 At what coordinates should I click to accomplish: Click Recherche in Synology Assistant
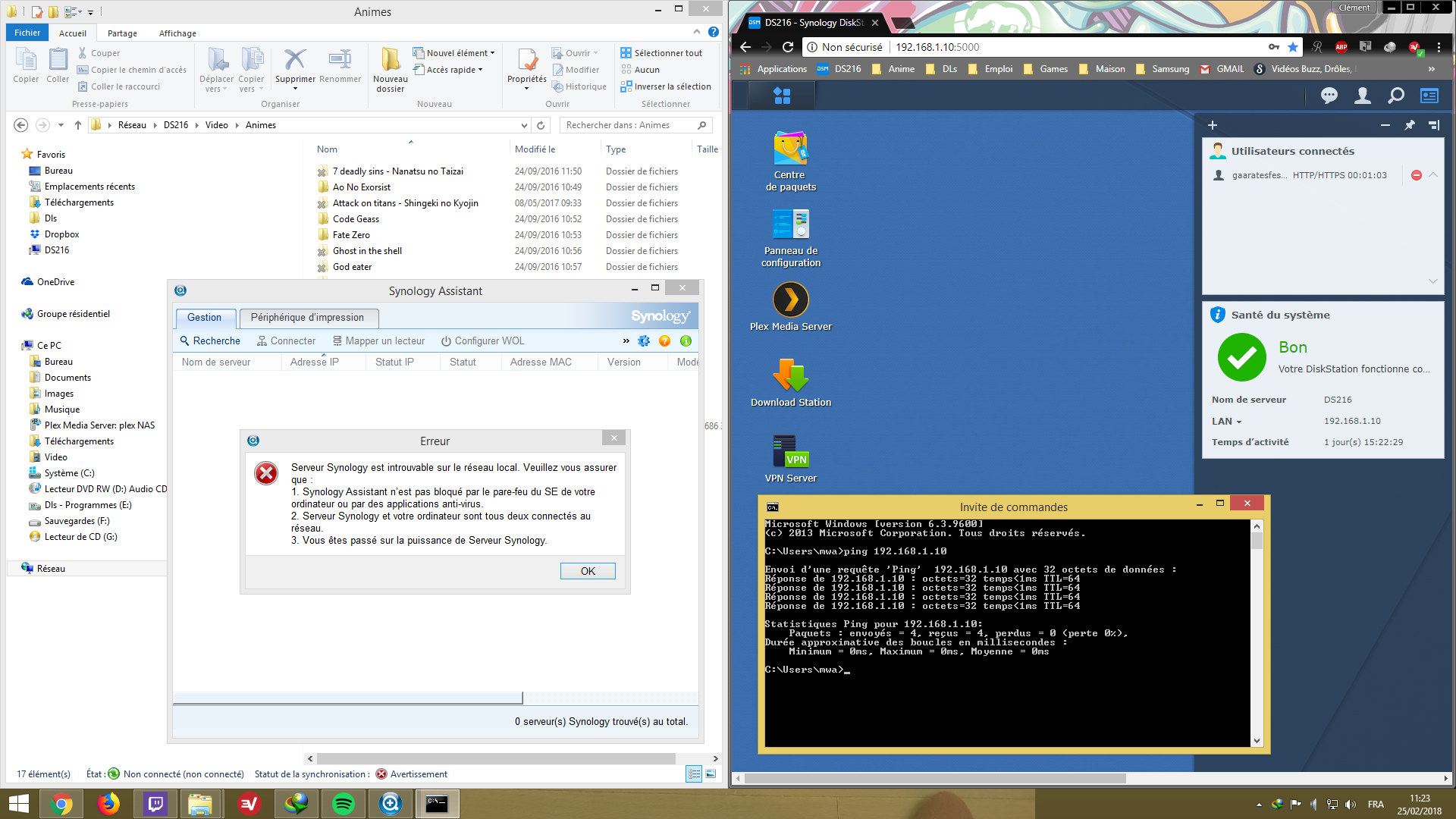tap(210, 341)
